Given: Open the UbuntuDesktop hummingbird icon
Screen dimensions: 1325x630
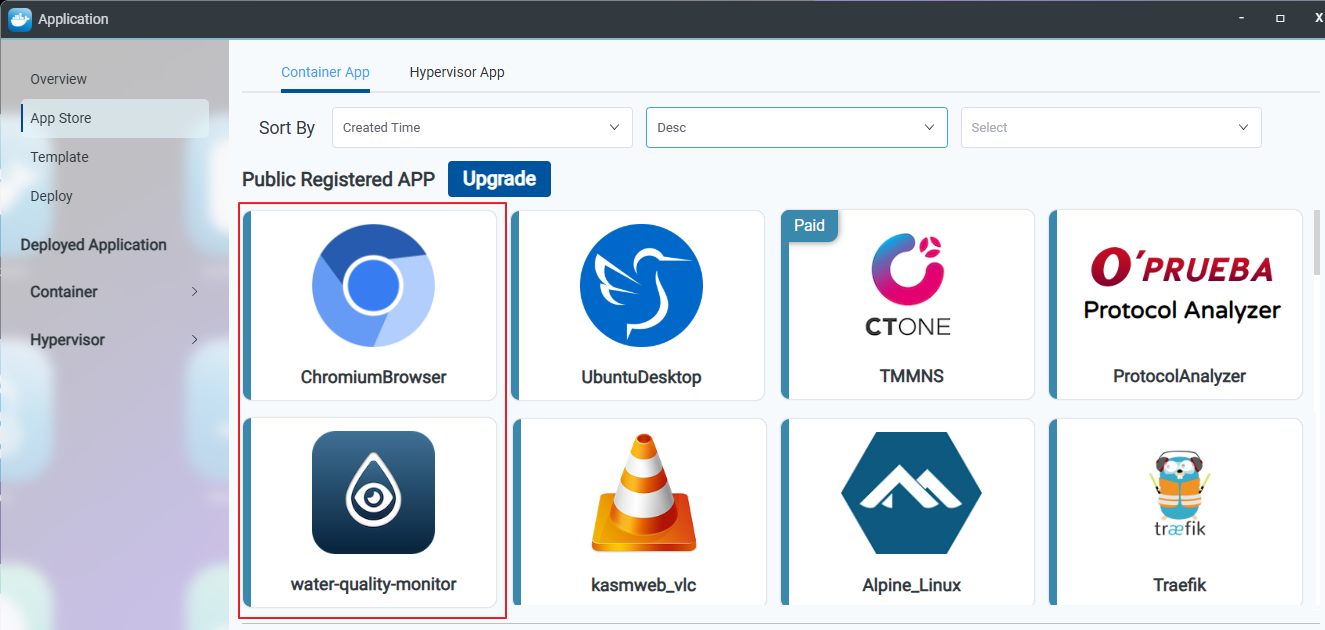Looking at the screenshot, I should pyautogui.click(x=641, y=286).
